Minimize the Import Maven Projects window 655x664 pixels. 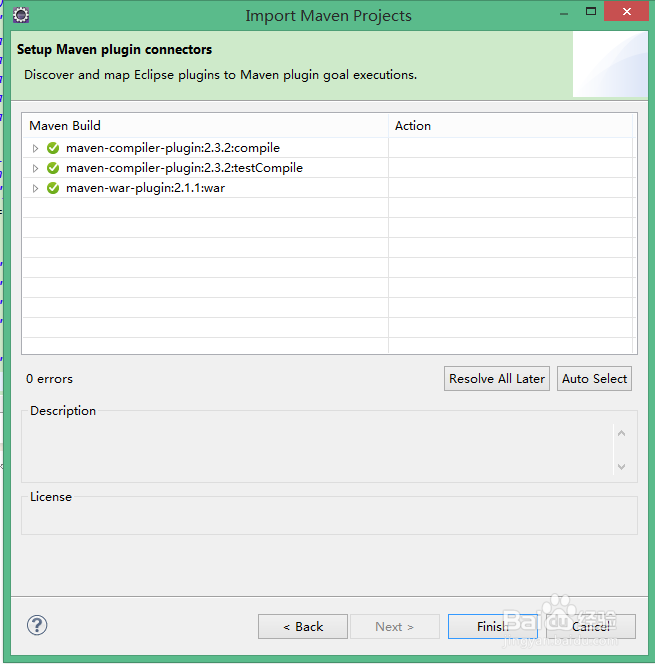coord(564,14)
